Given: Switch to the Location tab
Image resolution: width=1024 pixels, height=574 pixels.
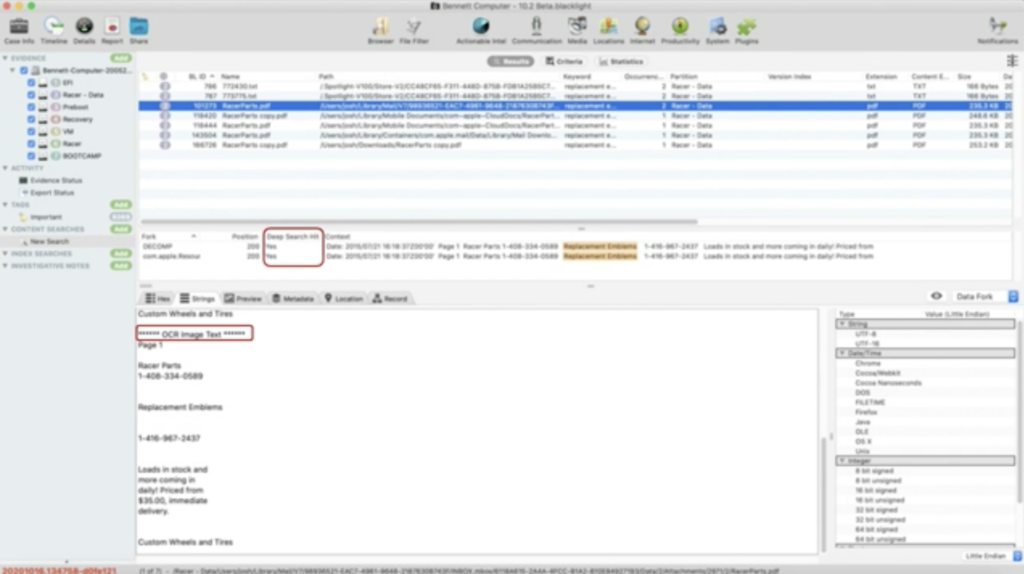Looking at the screenshot, I should click(x=344, y=298).
